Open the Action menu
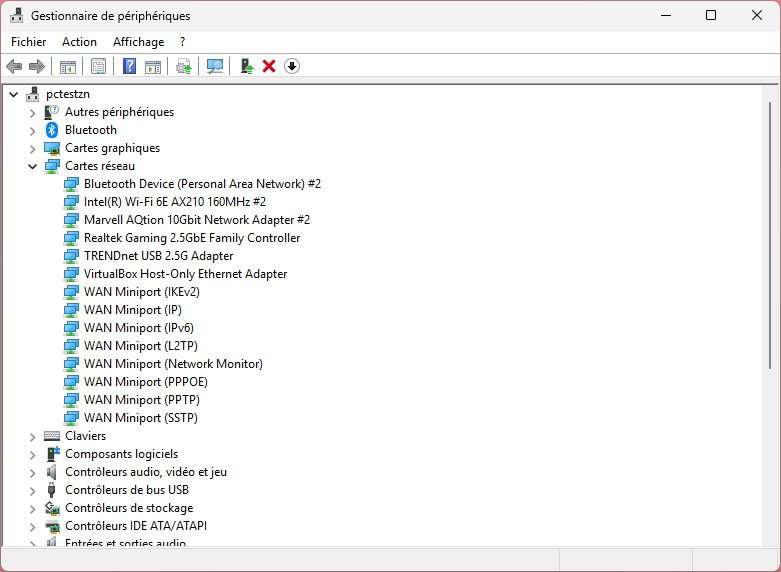 pos(79,42)
